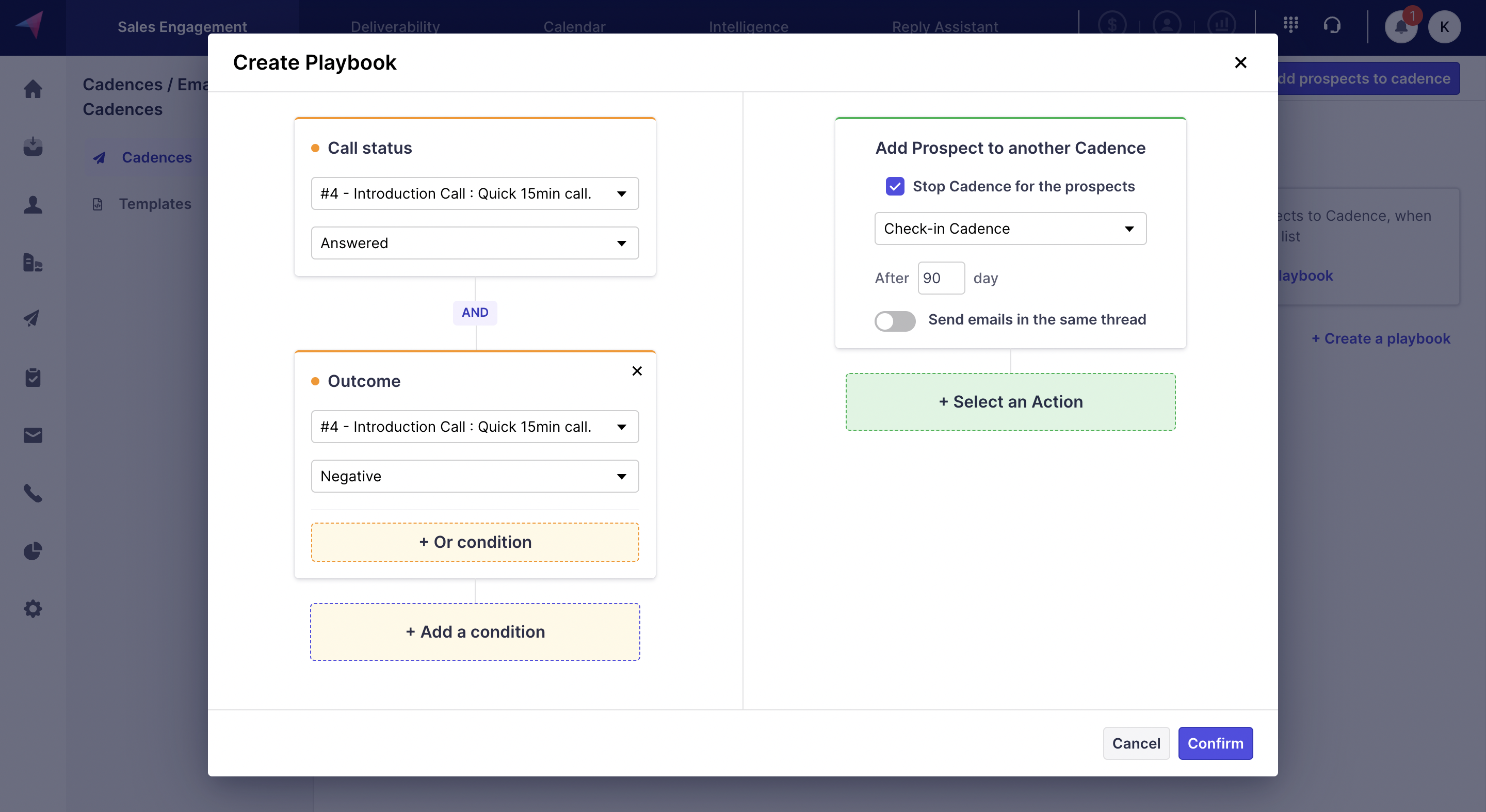The height and width of the screenshot is (812, 1486).
Task: Select Answered status from dropdown
Action: coord(474,242)
